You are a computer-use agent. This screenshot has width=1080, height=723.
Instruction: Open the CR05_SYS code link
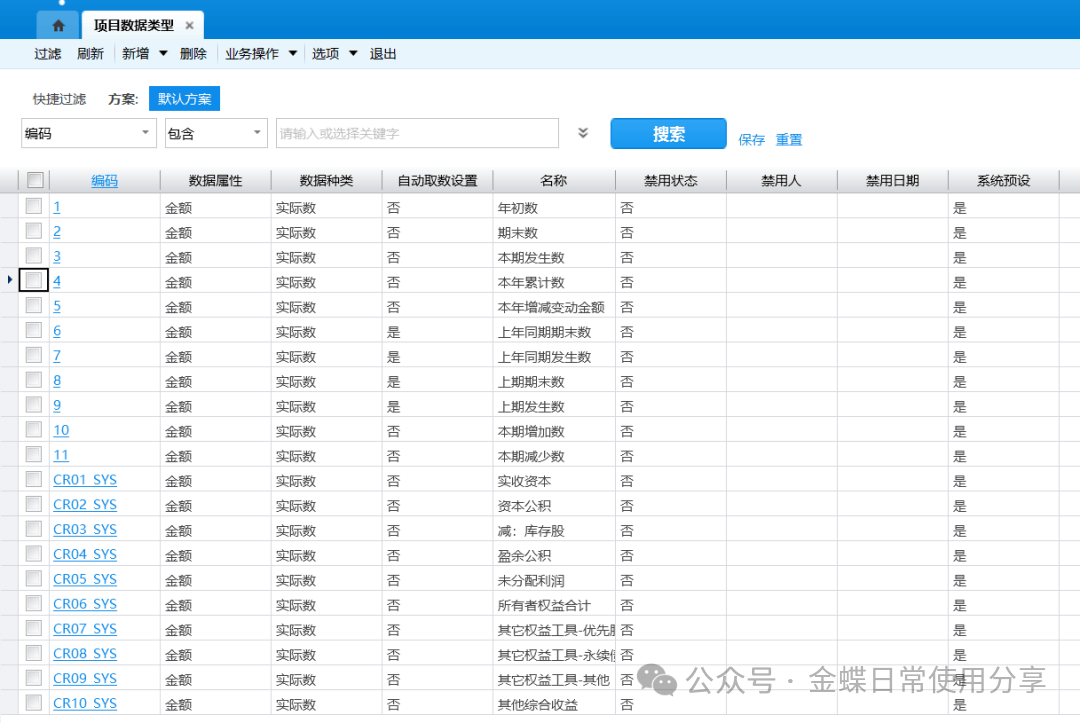point(85,579)
